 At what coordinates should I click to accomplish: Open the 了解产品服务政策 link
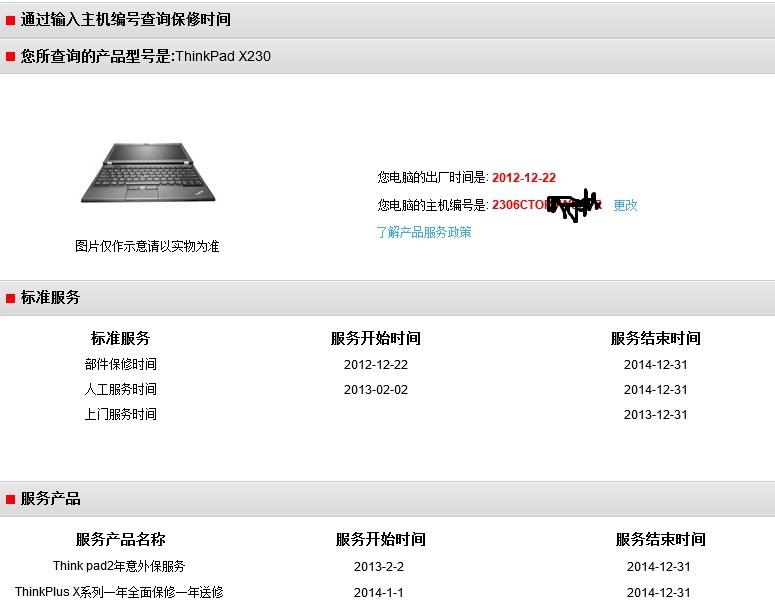coord(423,232)
